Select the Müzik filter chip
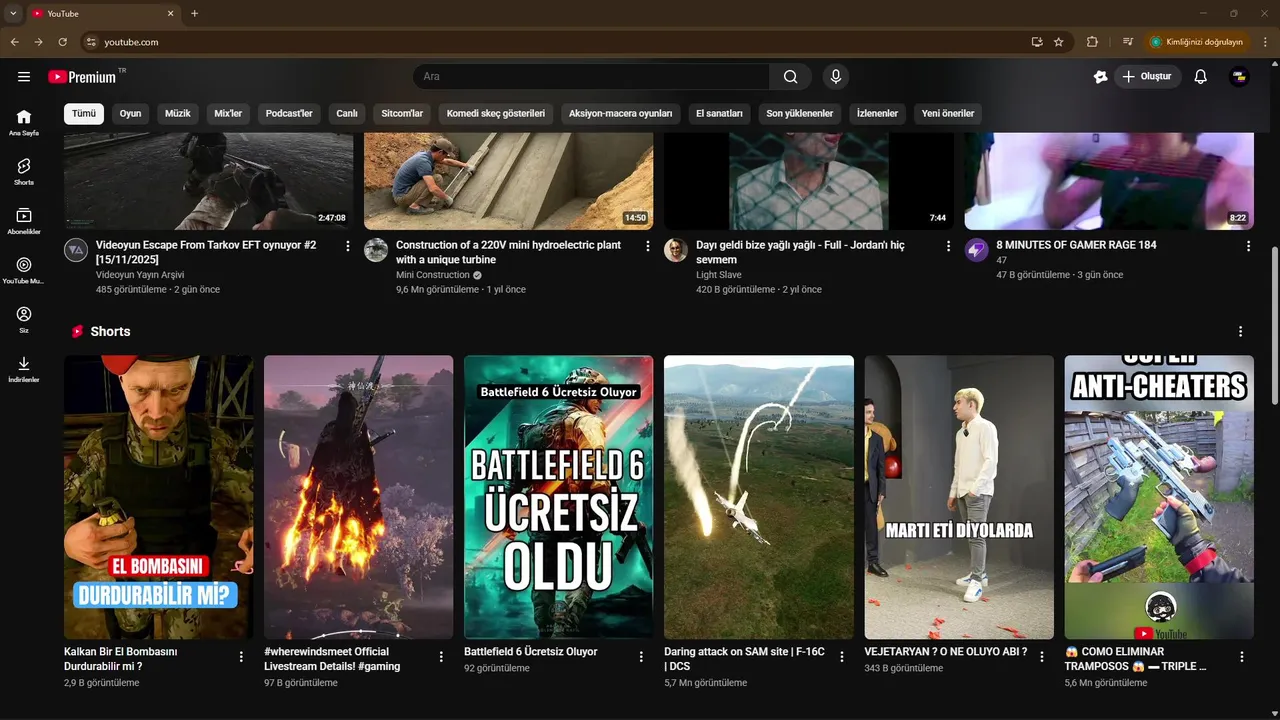The width and height of the screenshot is (1280, 720). [x=178, y=113]
